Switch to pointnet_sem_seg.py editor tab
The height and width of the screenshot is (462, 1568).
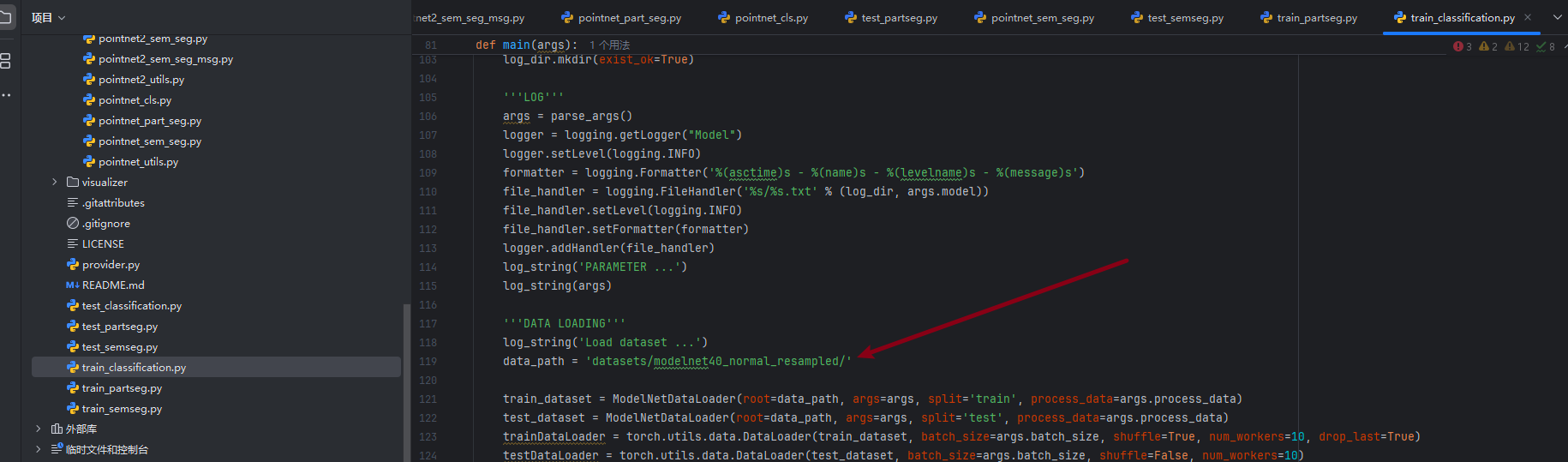(x=1034, y=18)
